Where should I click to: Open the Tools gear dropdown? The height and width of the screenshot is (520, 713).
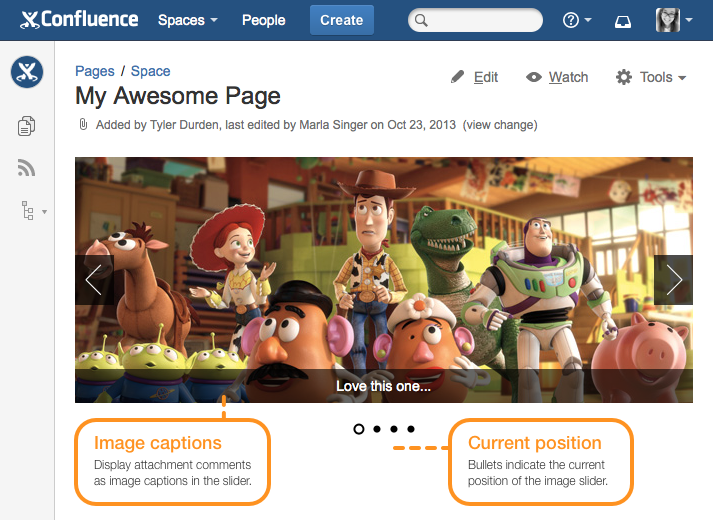(651, 77)
